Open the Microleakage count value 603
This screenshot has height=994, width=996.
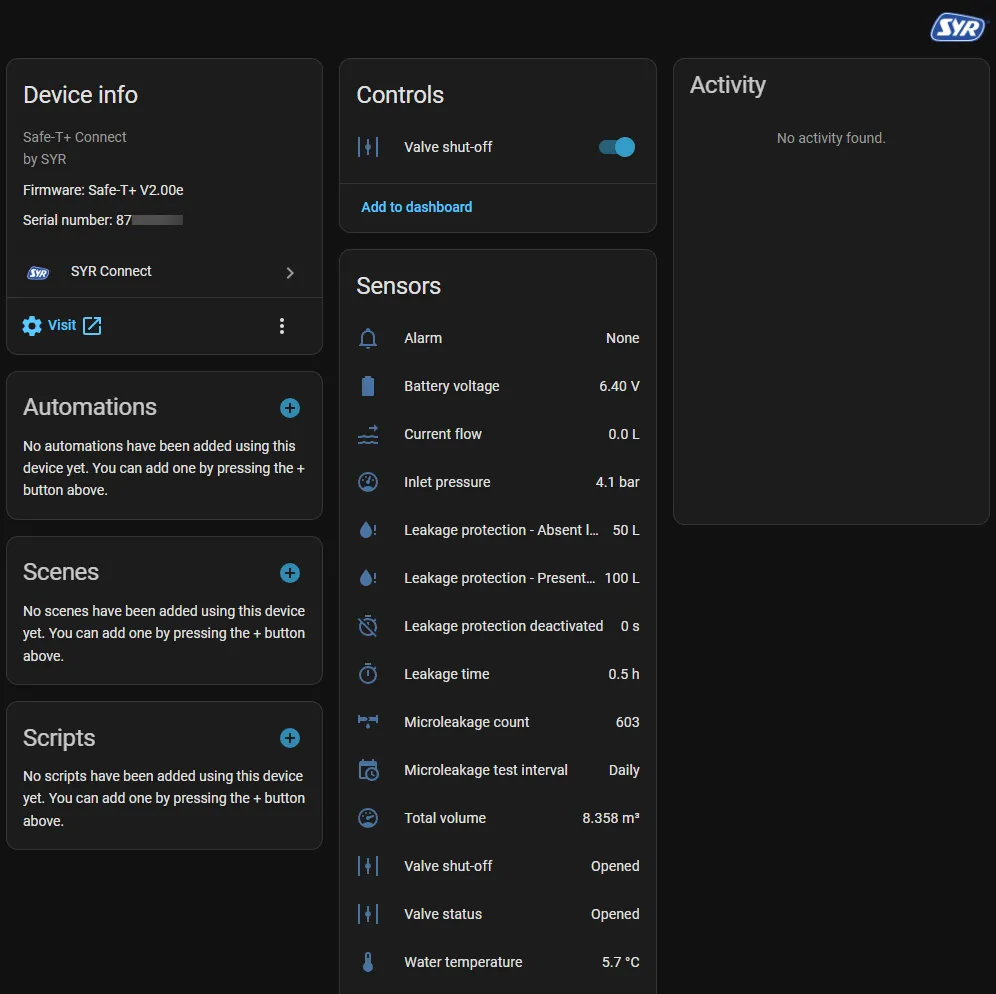pyautogui.click(x=627, y=722)
